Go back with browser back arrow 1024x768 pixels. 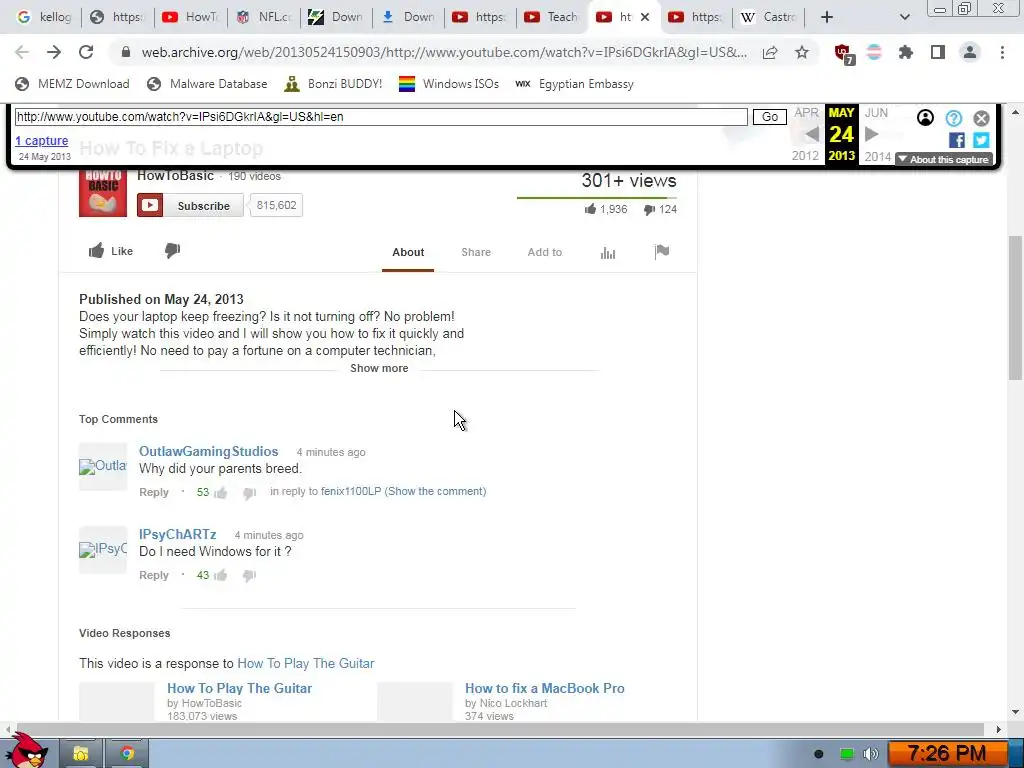[x=22, y=52]
